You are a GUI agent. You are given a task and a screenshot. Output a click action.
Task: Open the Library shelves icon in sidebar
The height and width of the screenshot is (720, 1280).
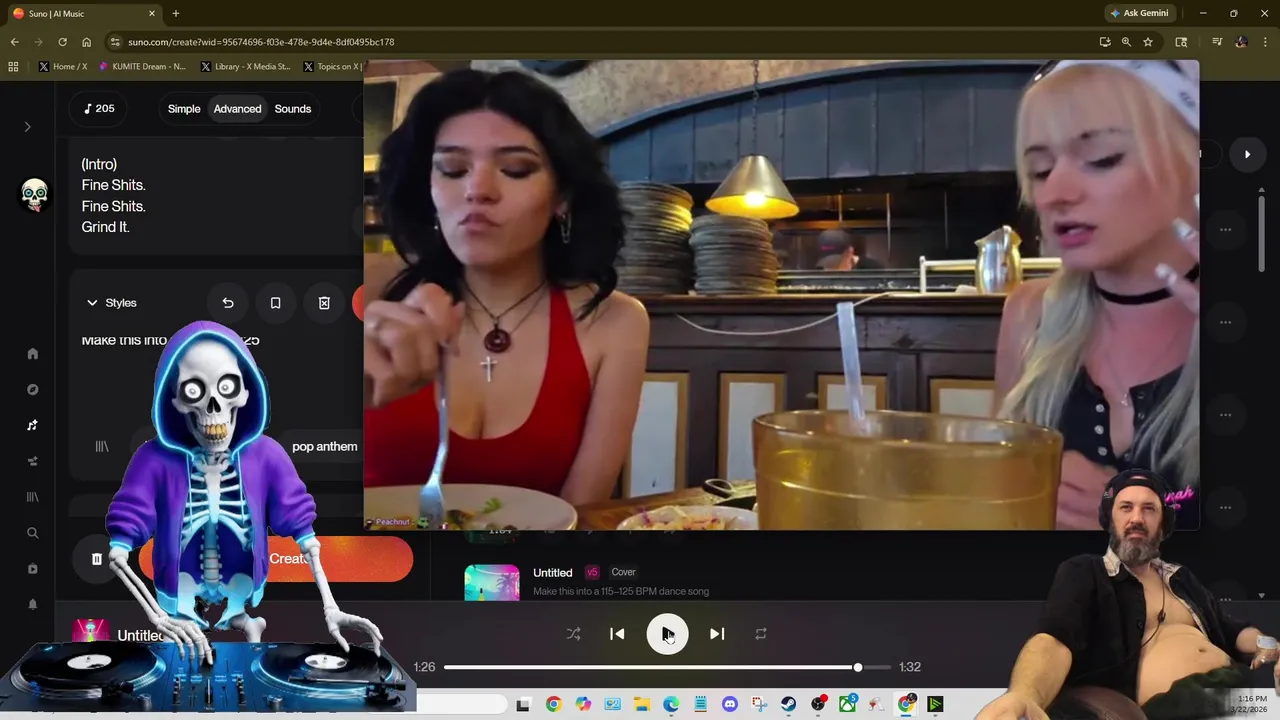point(32,497)
